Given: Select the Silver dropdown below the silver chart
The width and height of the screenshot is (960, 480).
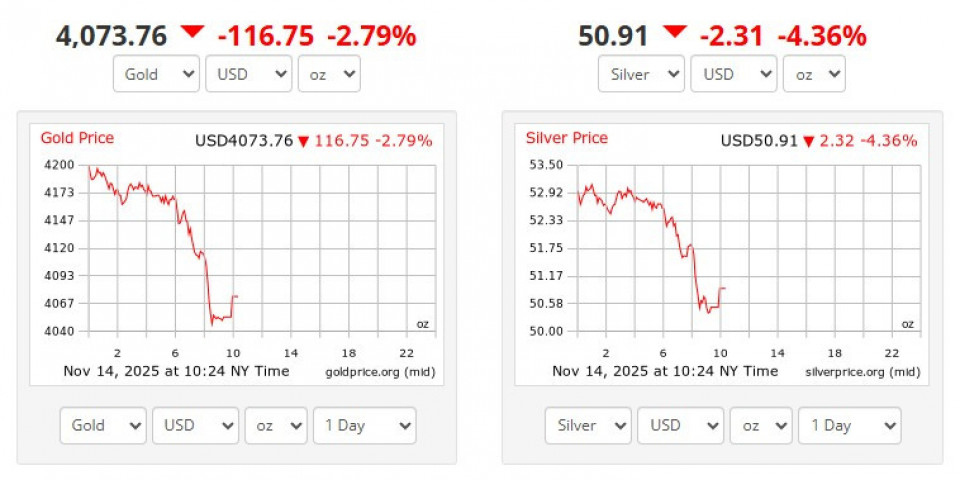Looking at the screenshot, I should 588,425.
